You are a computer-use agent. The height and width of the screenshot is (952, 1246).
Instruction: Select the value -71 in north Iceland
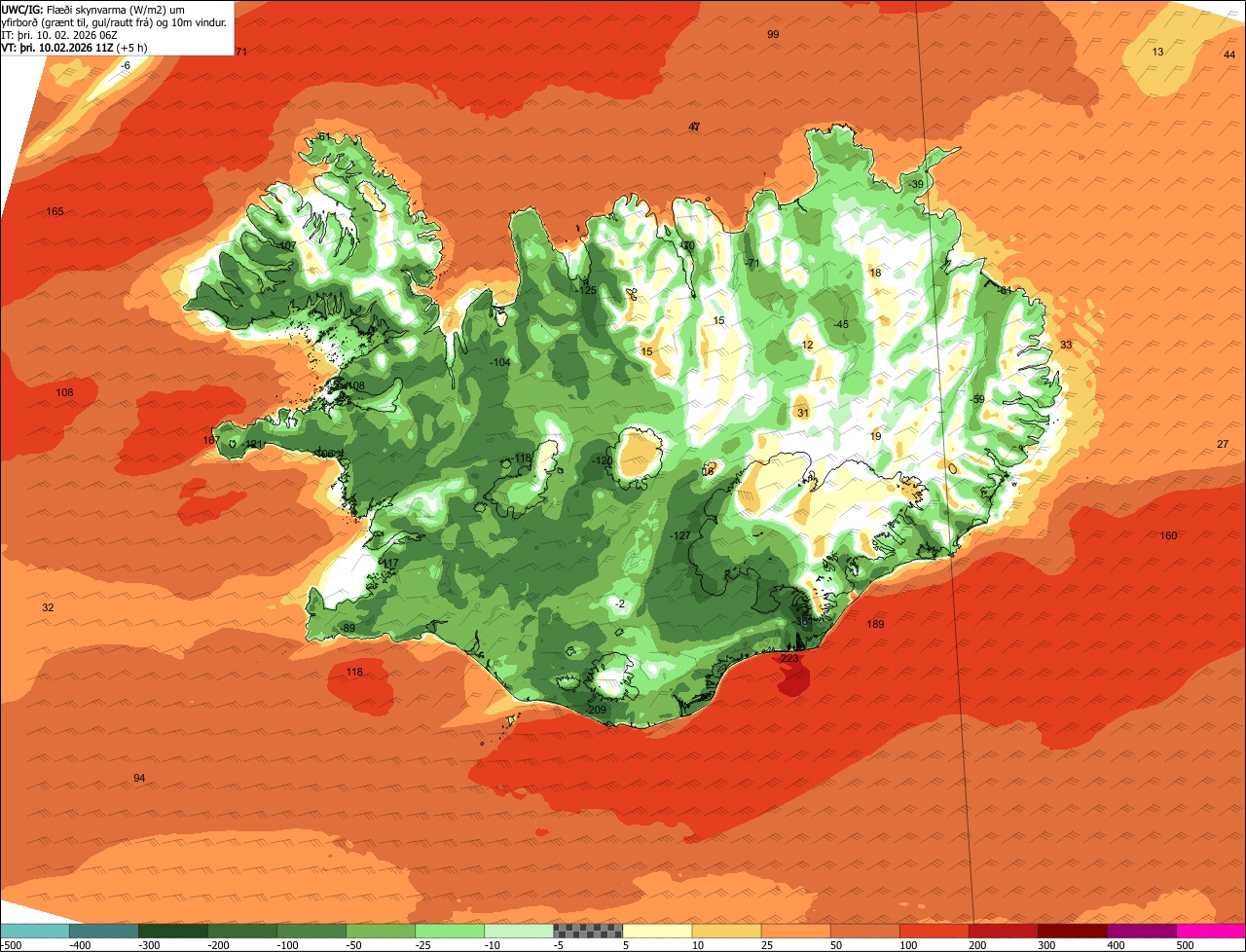(751, 263)
